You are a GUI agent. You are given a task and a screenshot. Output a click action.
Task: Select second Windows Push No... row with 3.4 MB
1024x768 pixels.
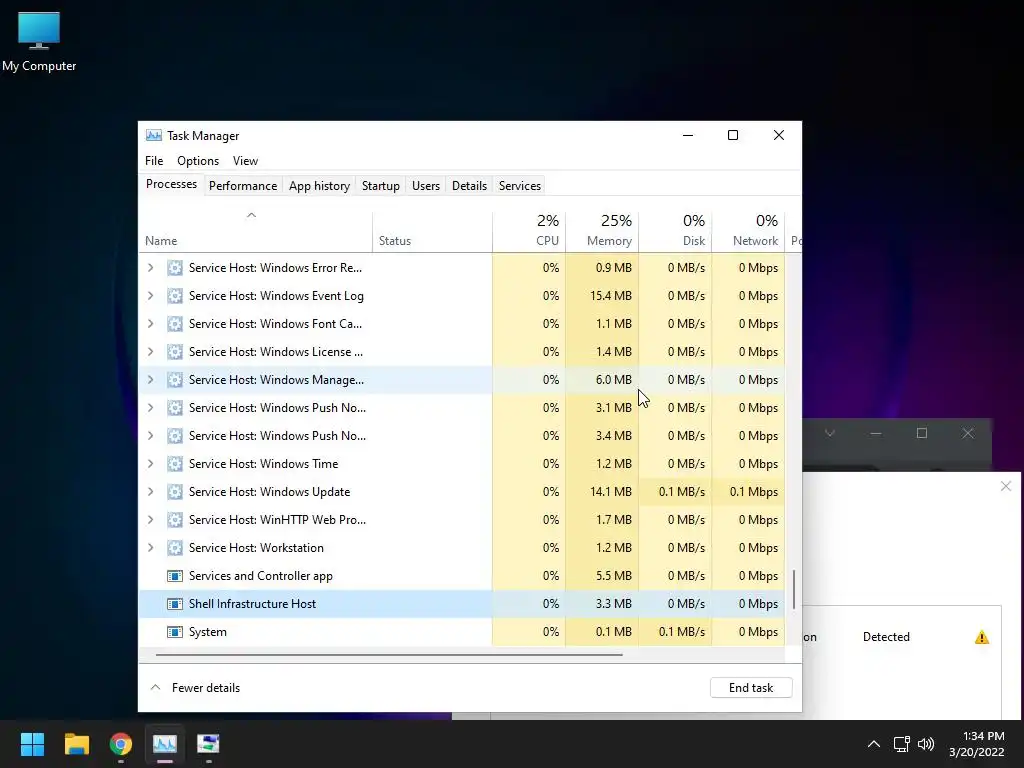tap(461, 436)
